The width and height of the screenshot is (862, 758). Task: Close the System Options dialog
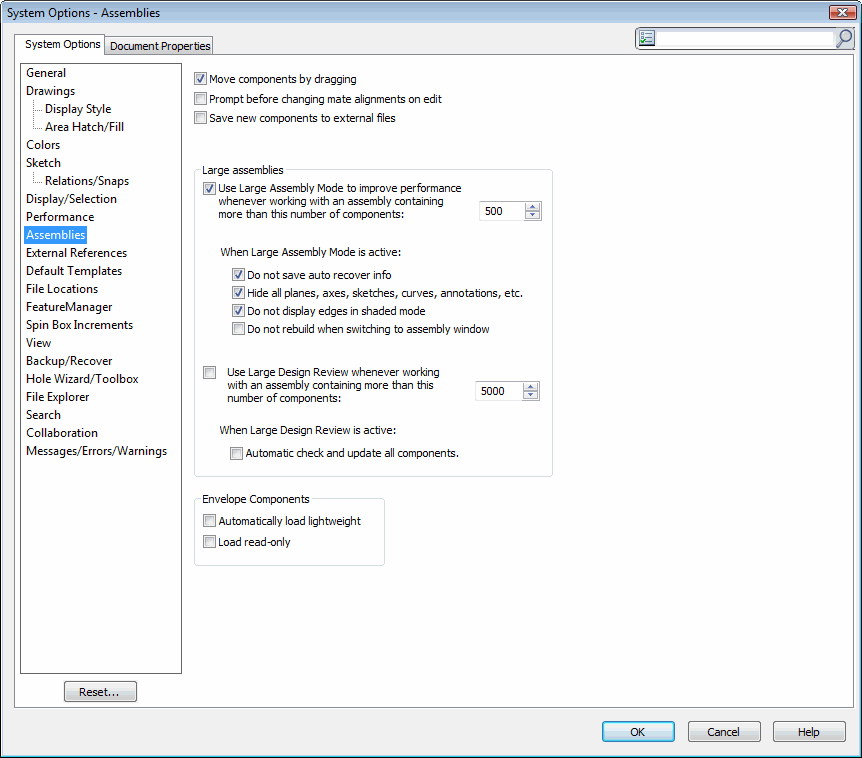[x=842, y=12]
